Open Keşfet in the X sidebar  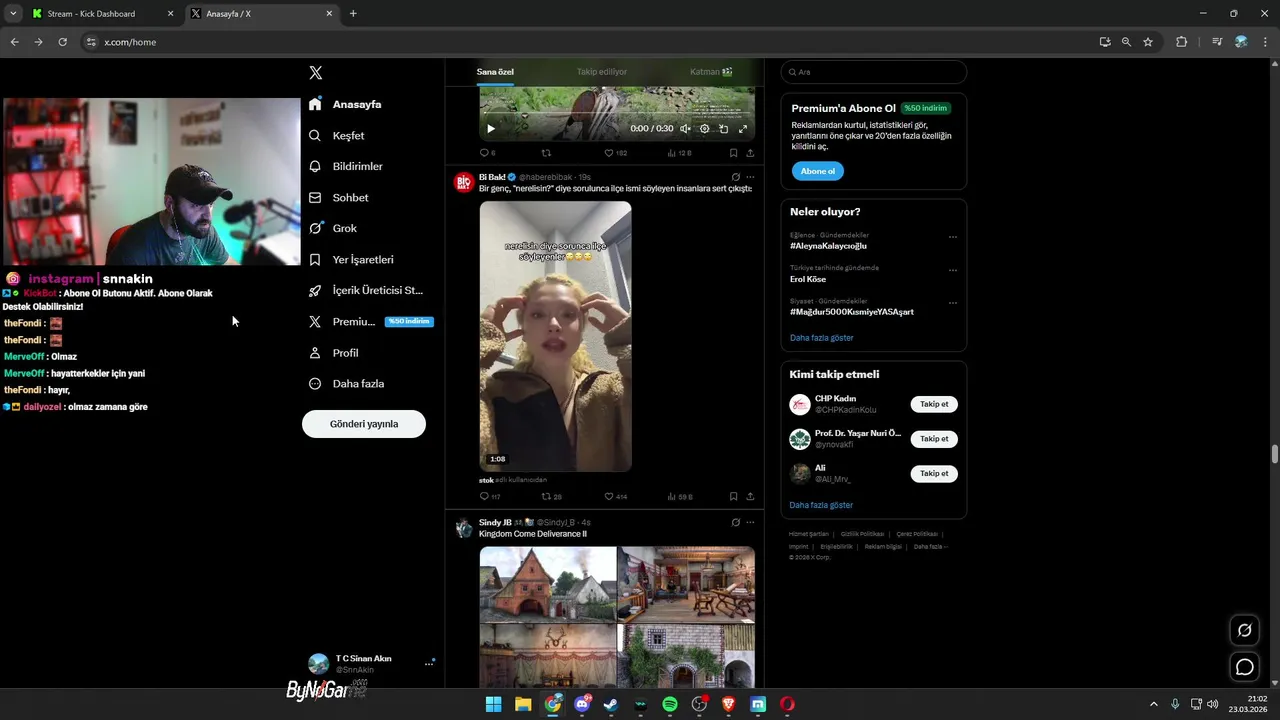337,135
